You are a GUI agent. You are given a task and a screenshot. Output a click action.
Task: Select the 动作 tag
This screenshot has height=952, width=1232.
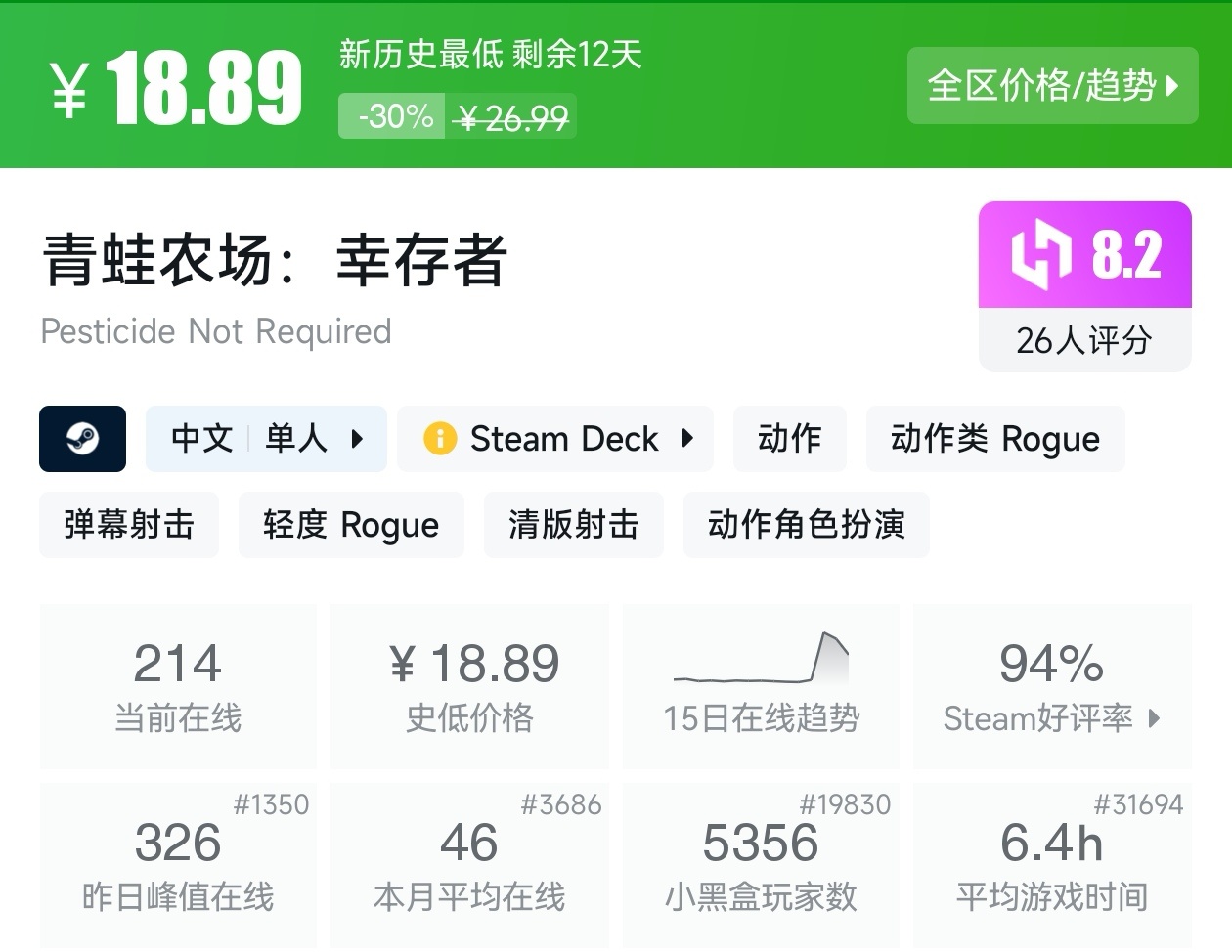pos(790,439)
